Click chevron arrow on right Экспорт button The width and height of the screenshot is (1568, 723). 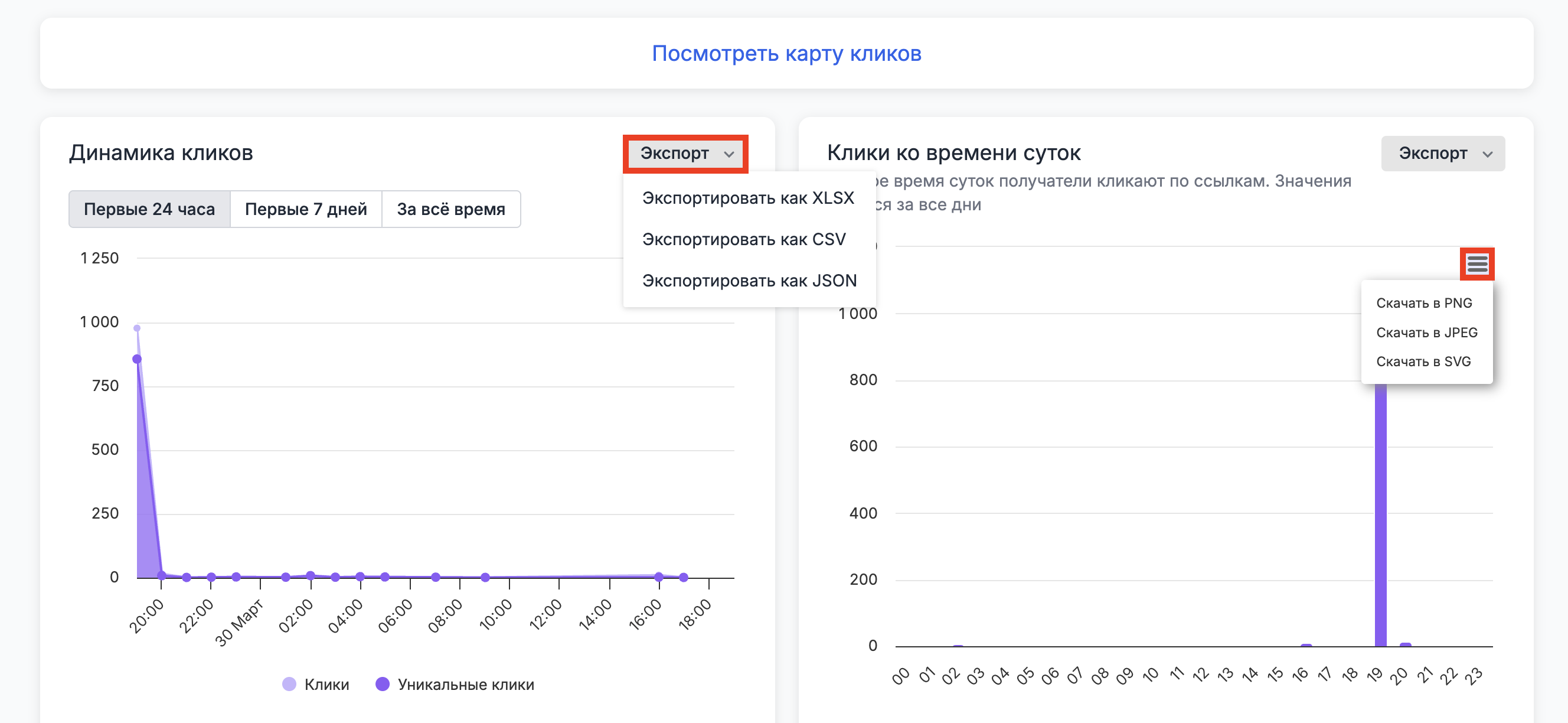tap(1487, 154)
